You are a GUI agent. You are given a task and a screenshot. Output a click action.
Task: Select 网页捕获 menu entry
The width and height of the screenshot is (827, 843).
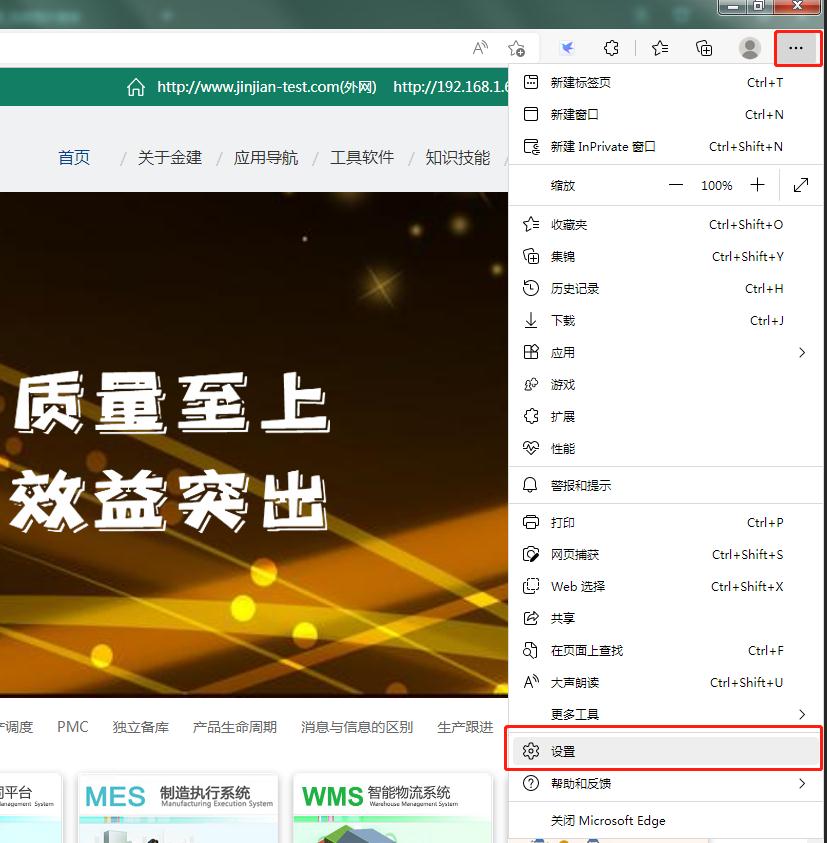pos(665,554)
